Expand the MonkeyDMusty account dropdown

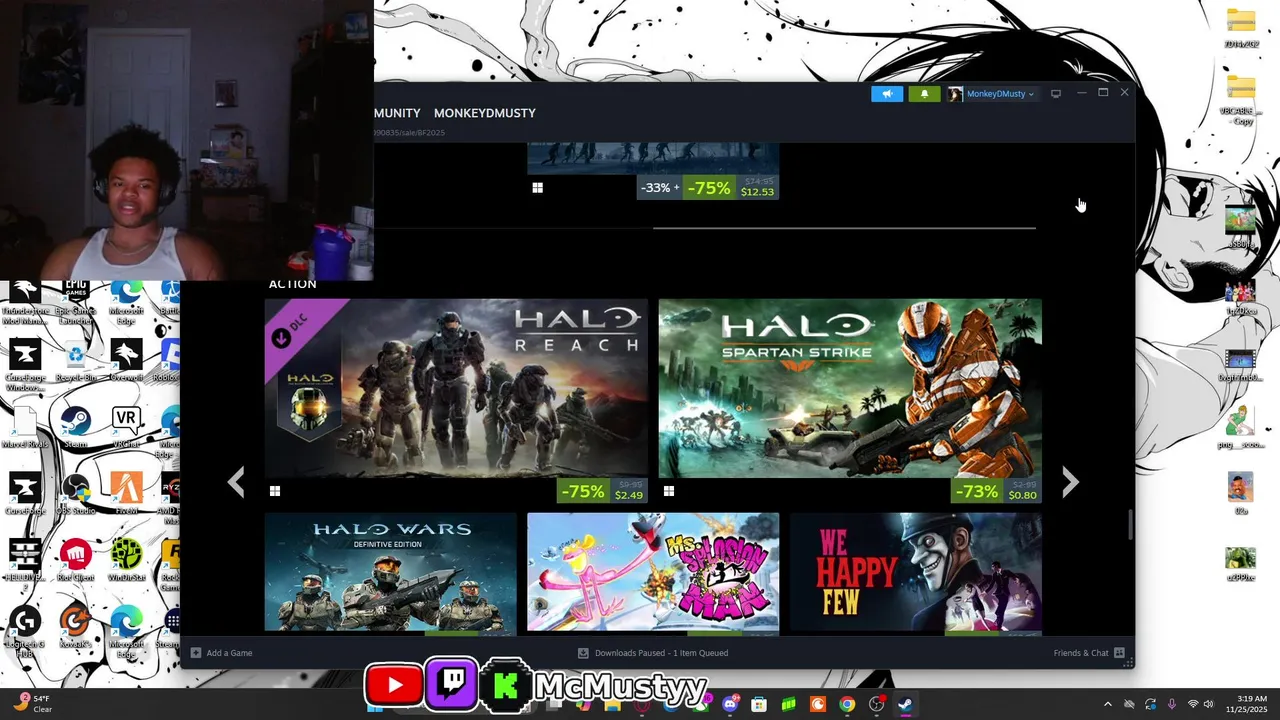[x=992, y=94]
